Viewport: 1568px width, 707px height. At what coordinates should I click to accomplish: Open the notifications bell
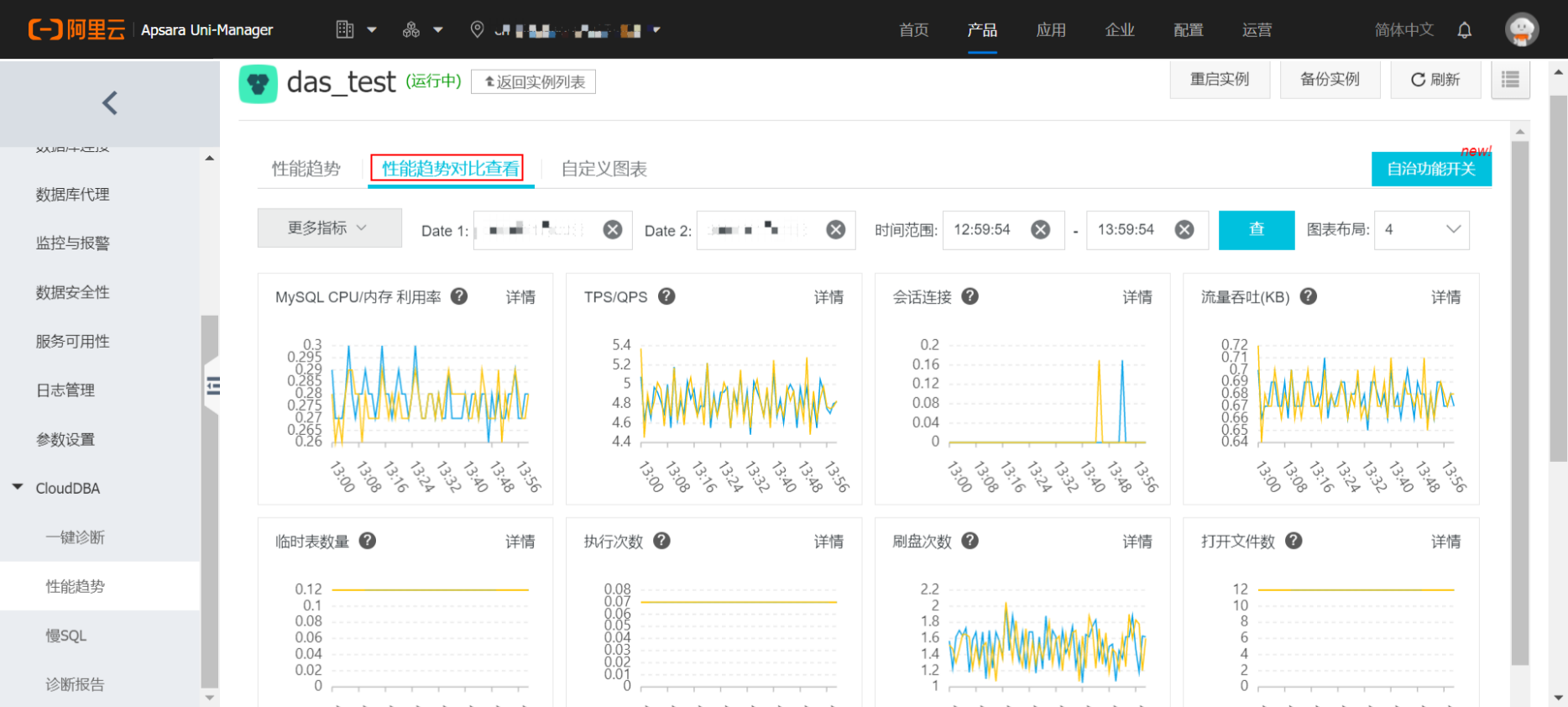(1465, 30)
